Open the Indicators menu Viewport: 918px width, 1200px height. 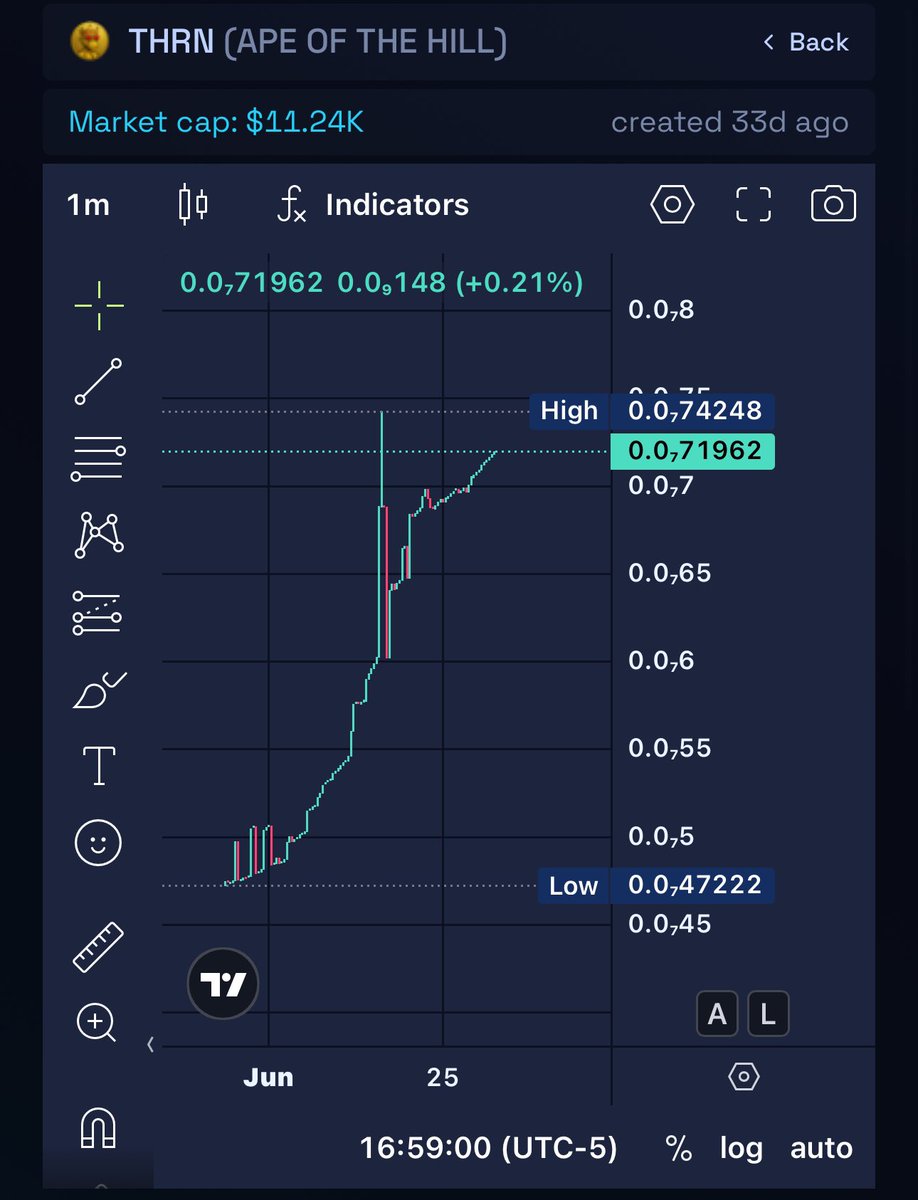coord(373,205)
